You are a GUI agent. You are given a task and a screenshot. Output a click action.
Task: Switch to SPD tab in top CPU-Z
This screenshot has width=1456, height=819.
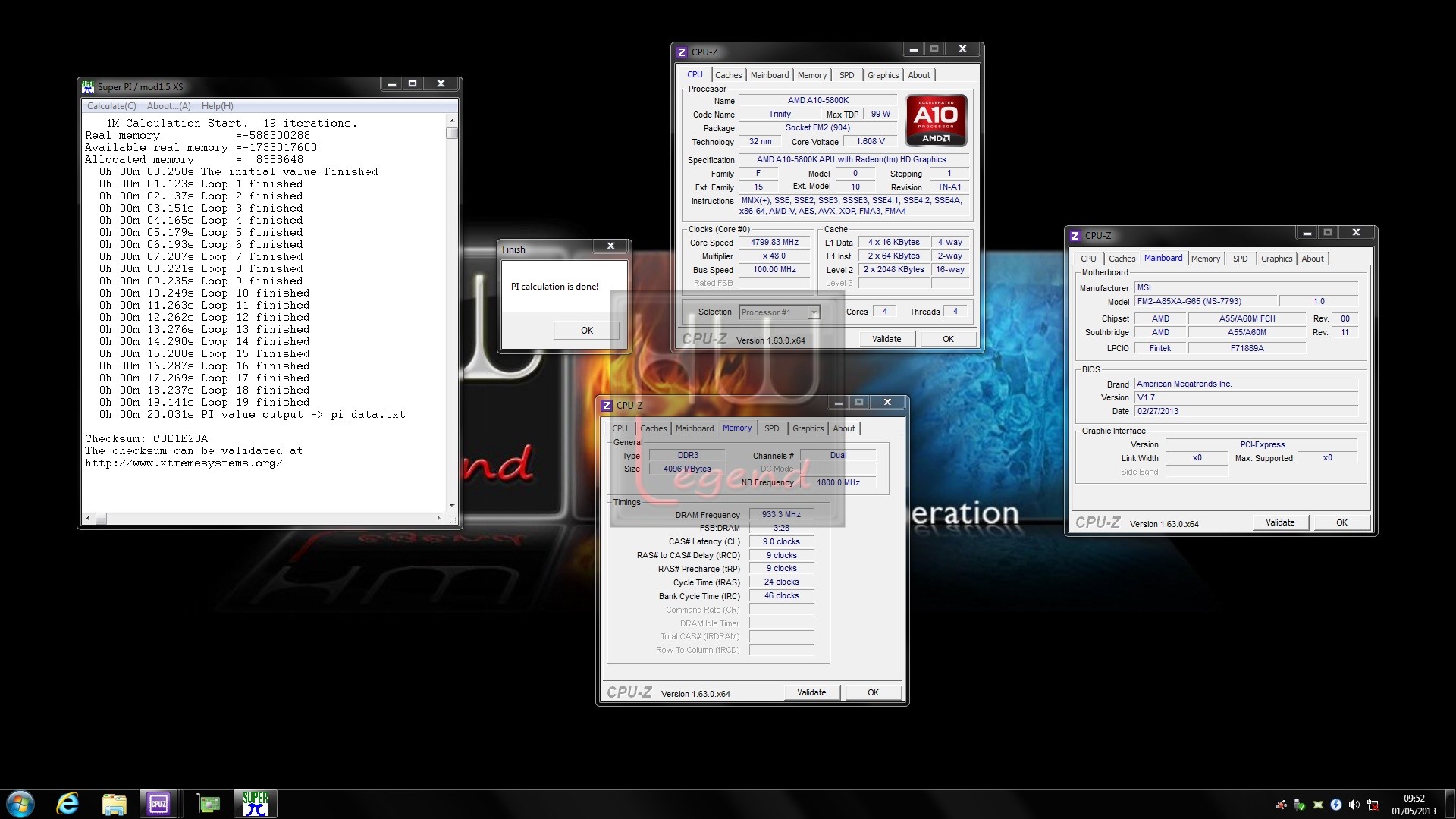pos(847,75)
